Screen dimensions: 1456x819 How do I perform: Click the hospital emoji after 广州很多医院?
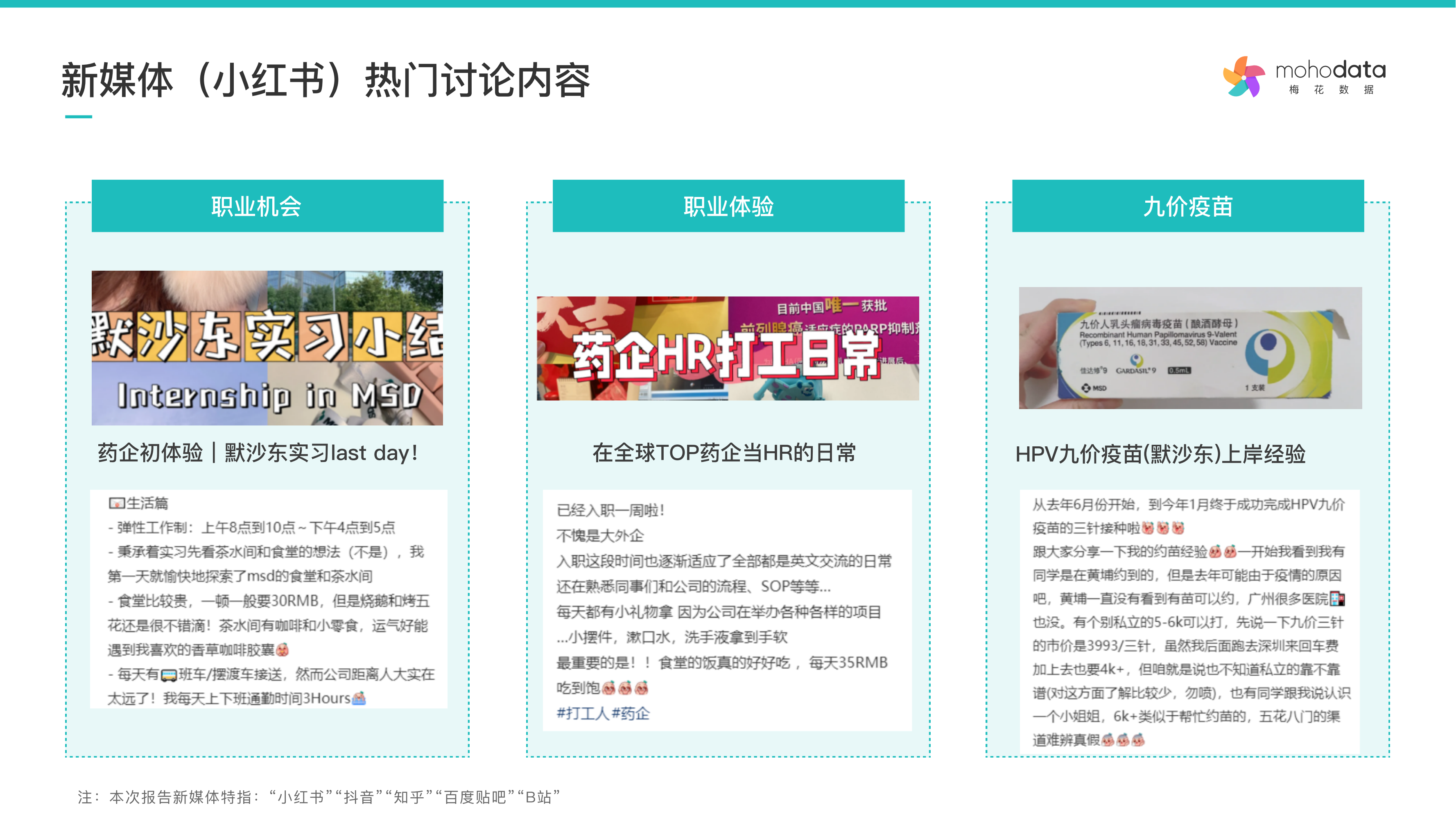click(1337, 599)
